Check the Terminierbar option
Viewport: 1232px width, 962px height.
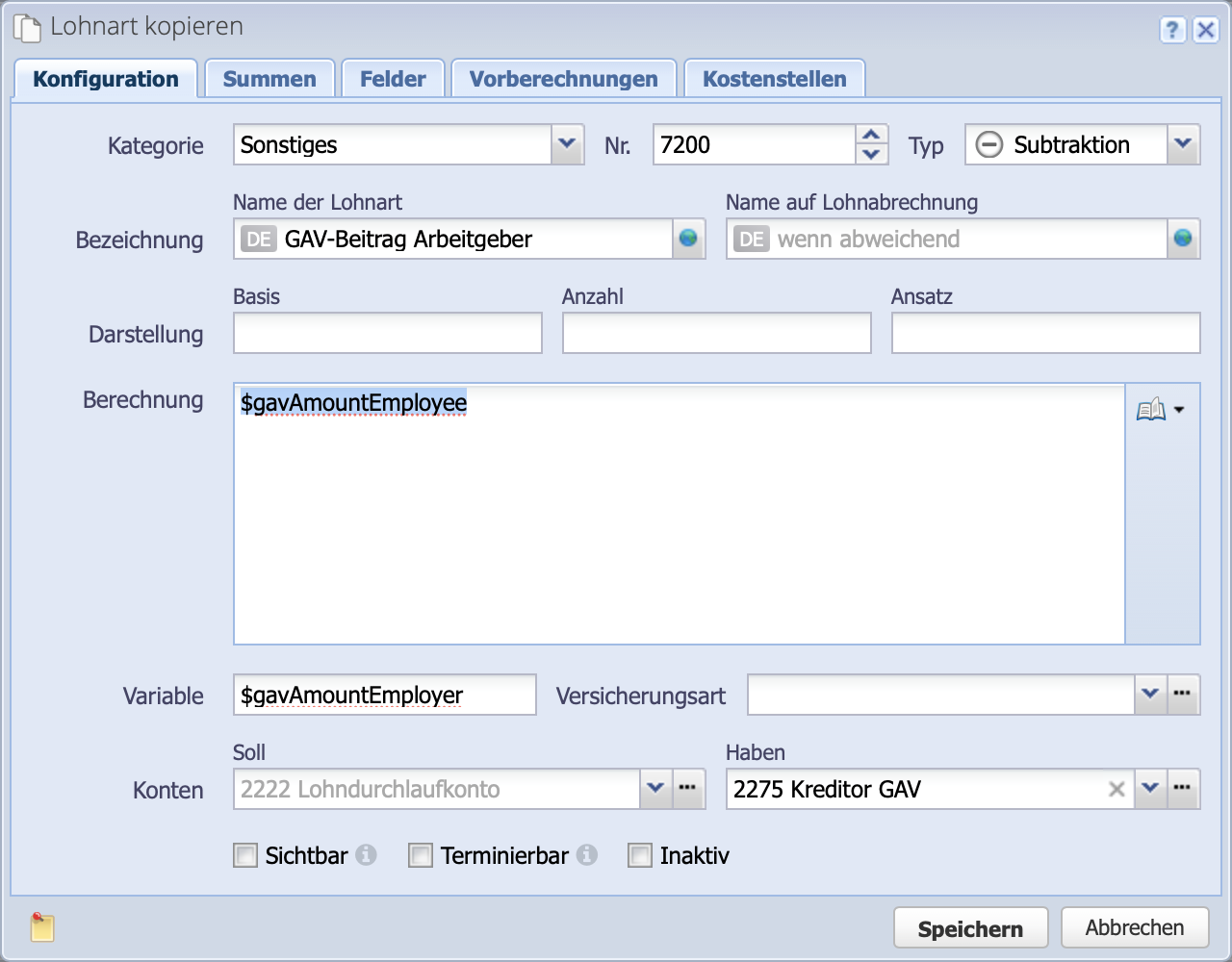[421, 855]
